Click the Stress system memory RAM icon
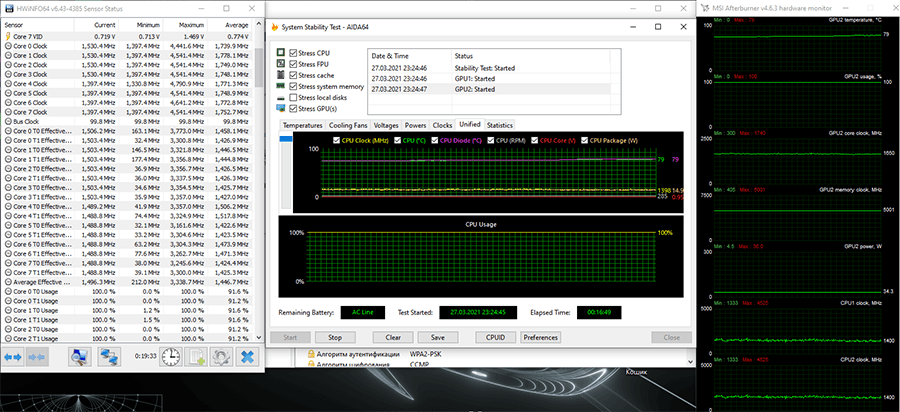 [281, 86]
